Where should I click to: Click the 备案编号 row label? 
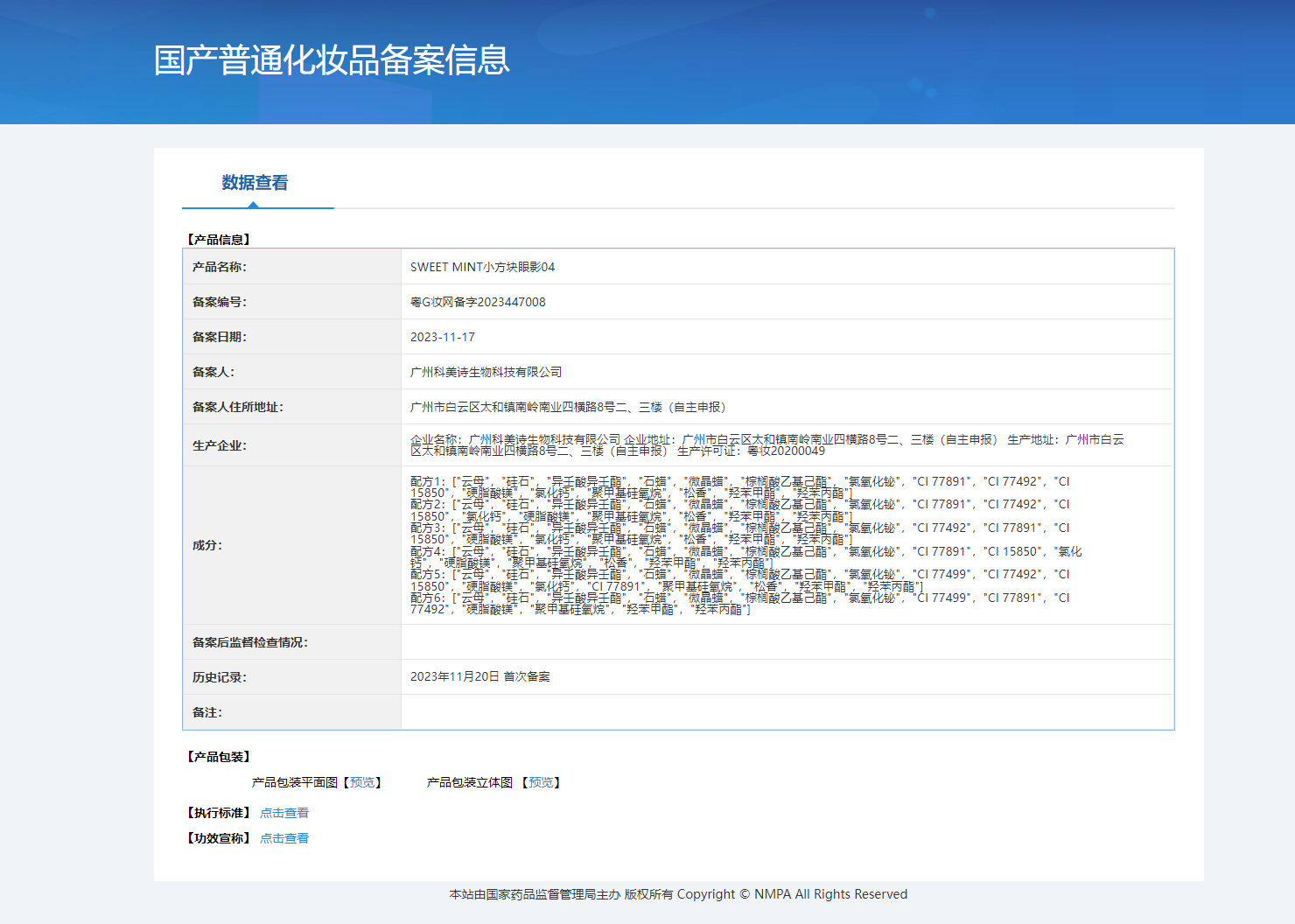(x=220, y=302)
